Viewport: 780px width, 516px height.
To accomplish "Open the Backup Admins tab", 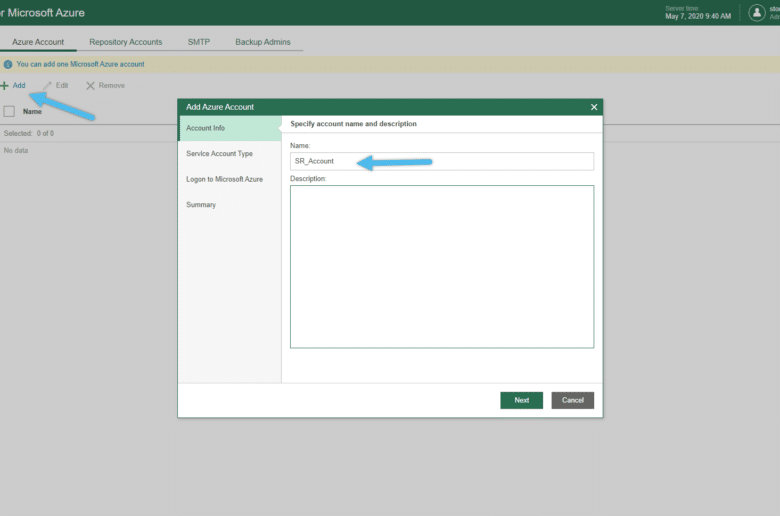I will pos(263,42).
